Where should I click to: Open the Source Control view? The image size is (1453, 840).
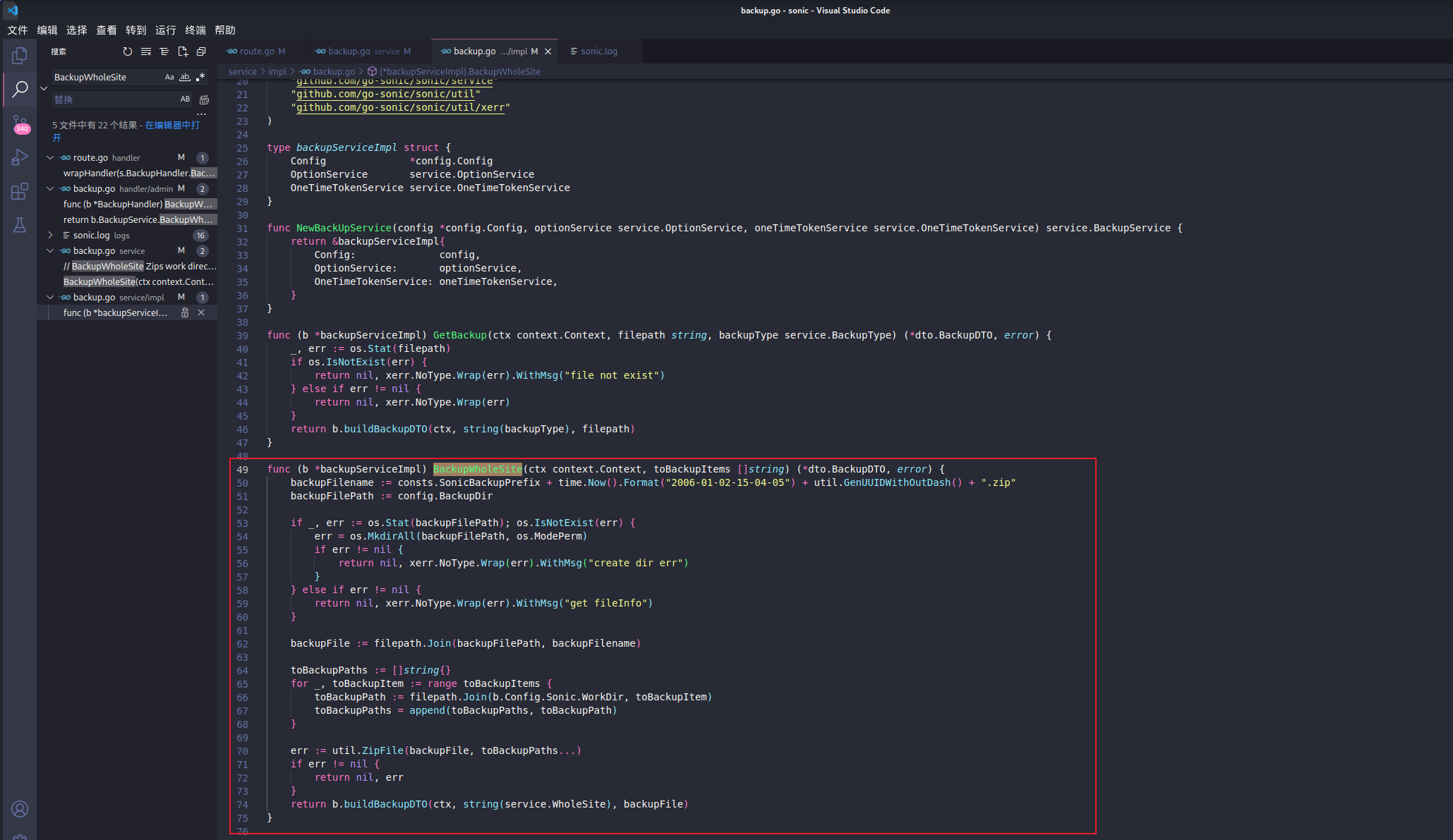(20, 124)
